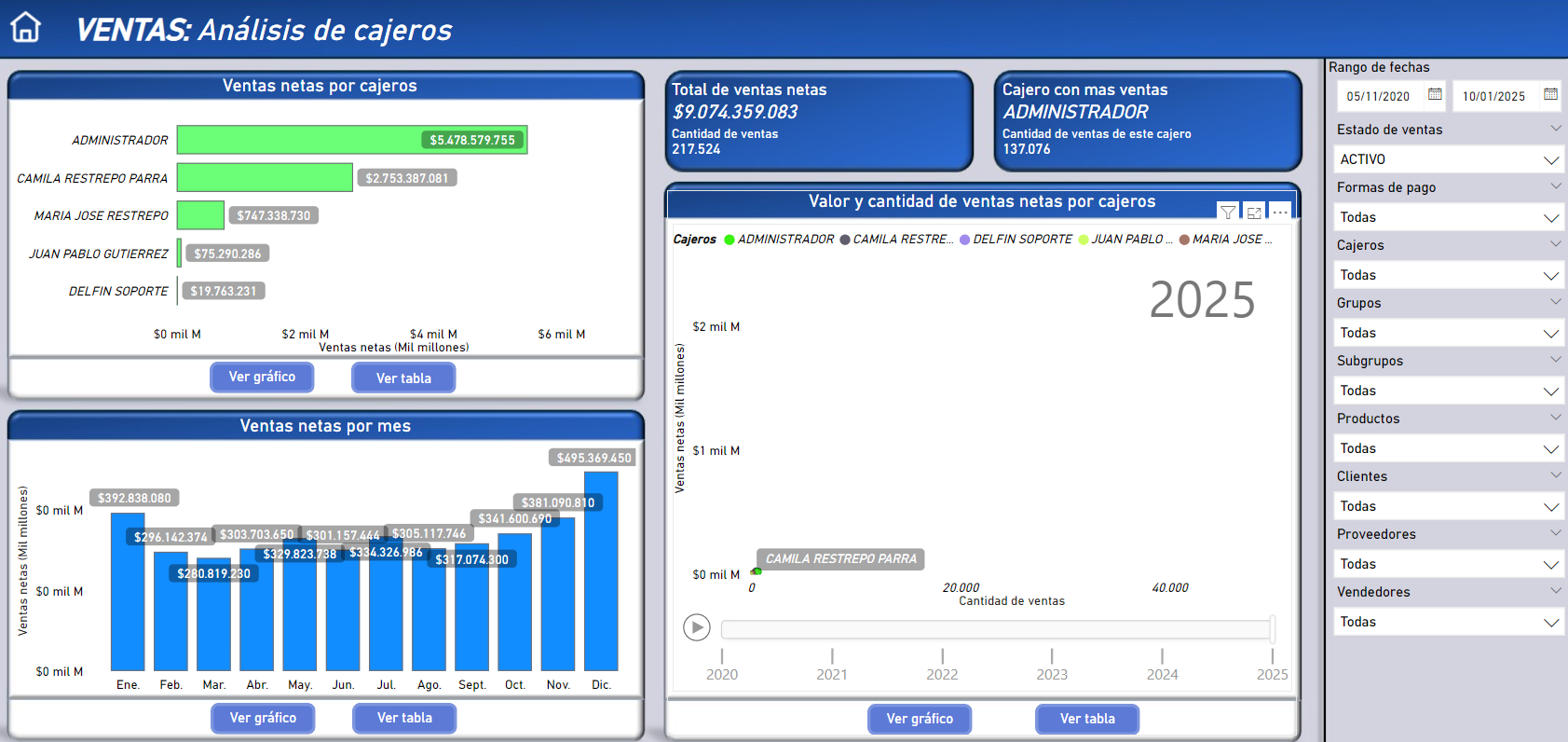Click Ver gráfico under Ventas netas por mes
Screen dimensions: 1568x742
pyautogui.click(x=263, y=718)
